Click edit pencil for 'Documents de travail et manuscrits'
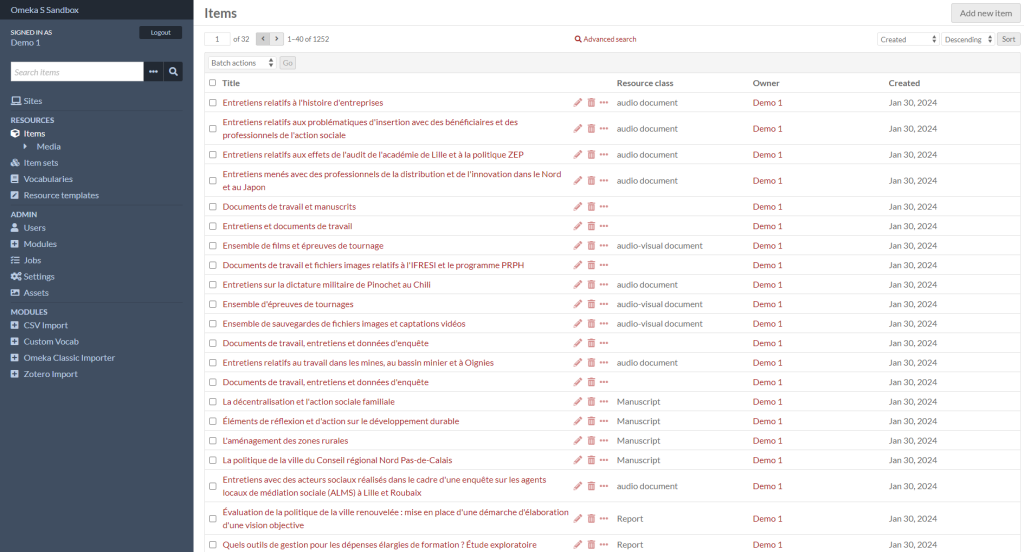Viewport: 1024px width, 552px height. tap(578, 207)
